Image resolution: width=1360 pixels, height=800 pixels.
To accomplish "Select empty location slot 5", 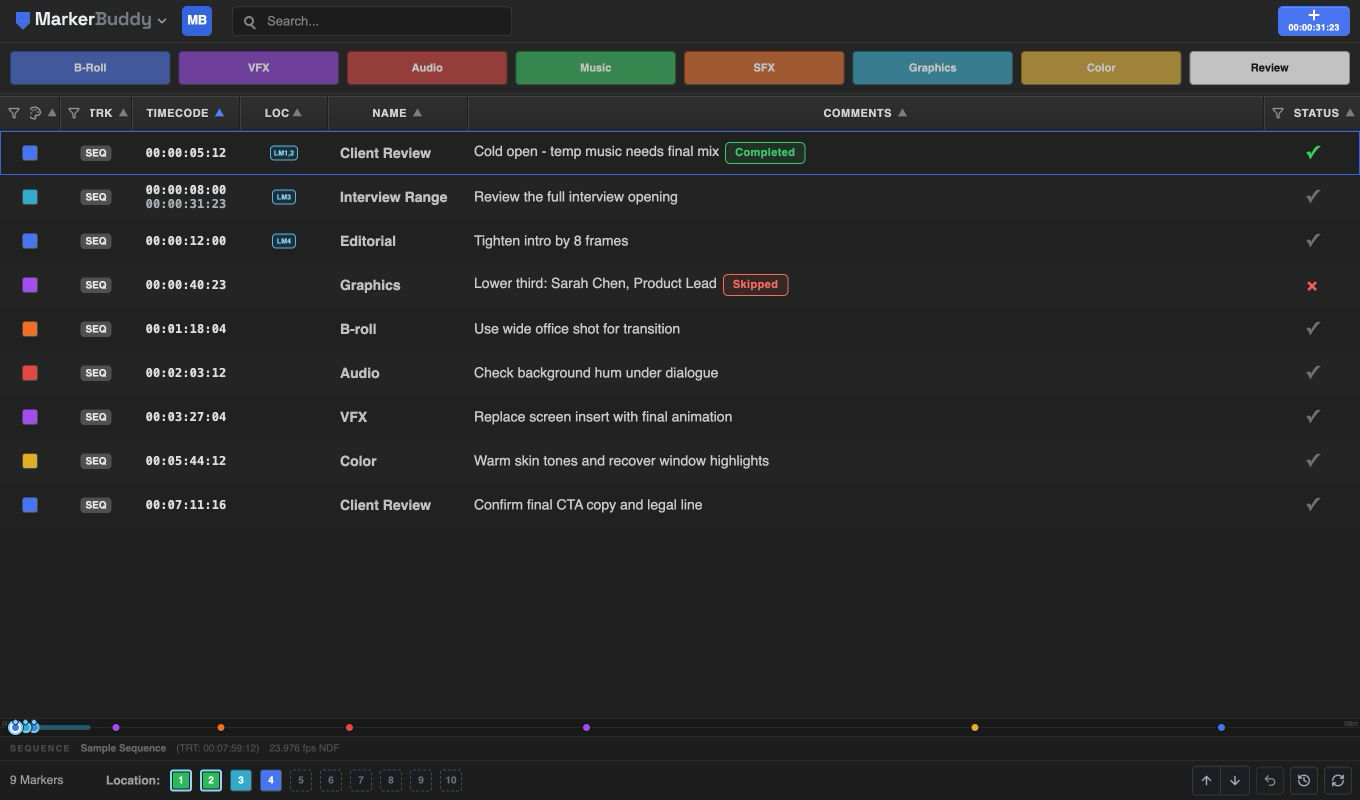I will point(301,780).
